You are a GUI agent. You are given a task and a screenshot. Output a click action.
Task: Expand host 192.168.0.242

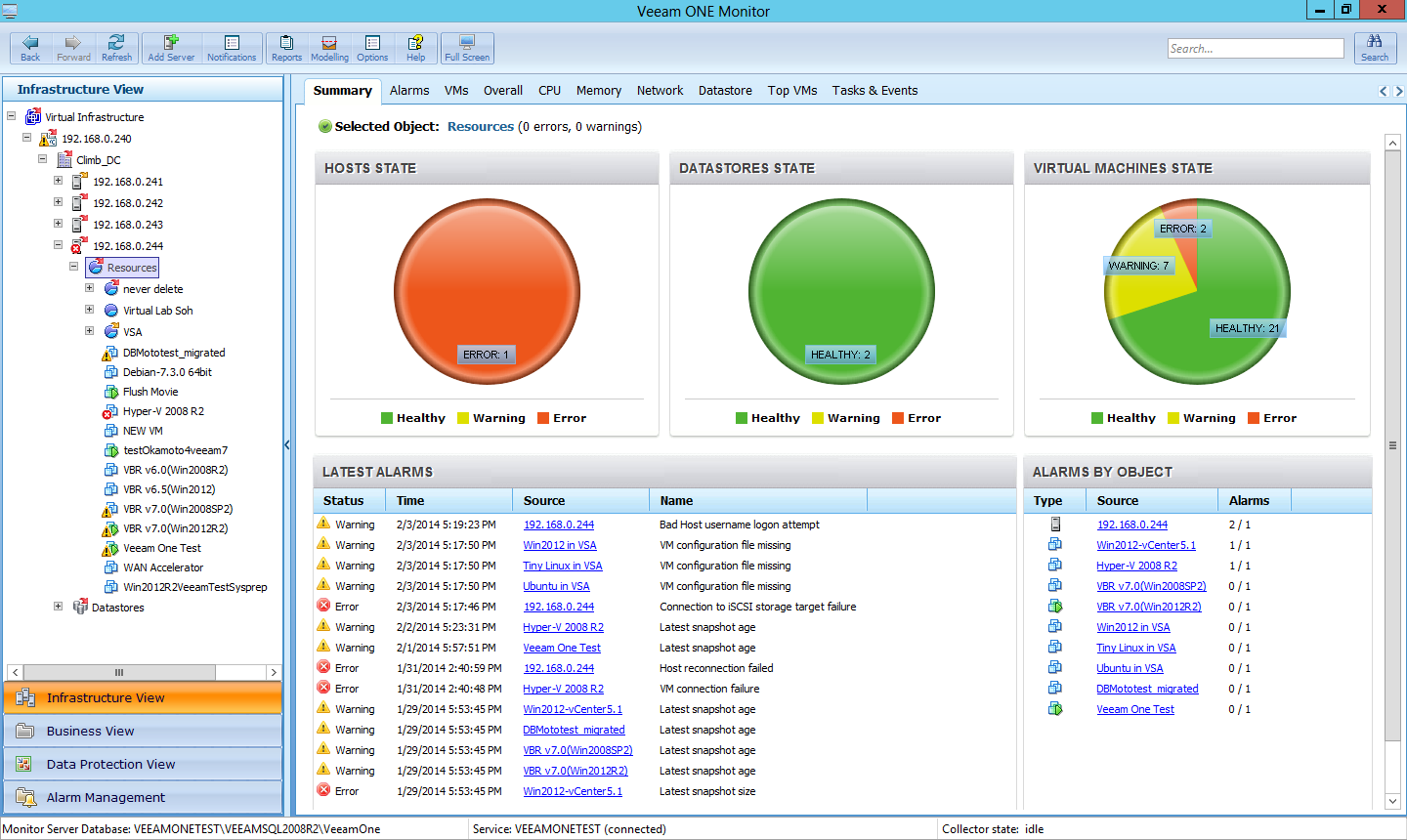pos(58,201)
